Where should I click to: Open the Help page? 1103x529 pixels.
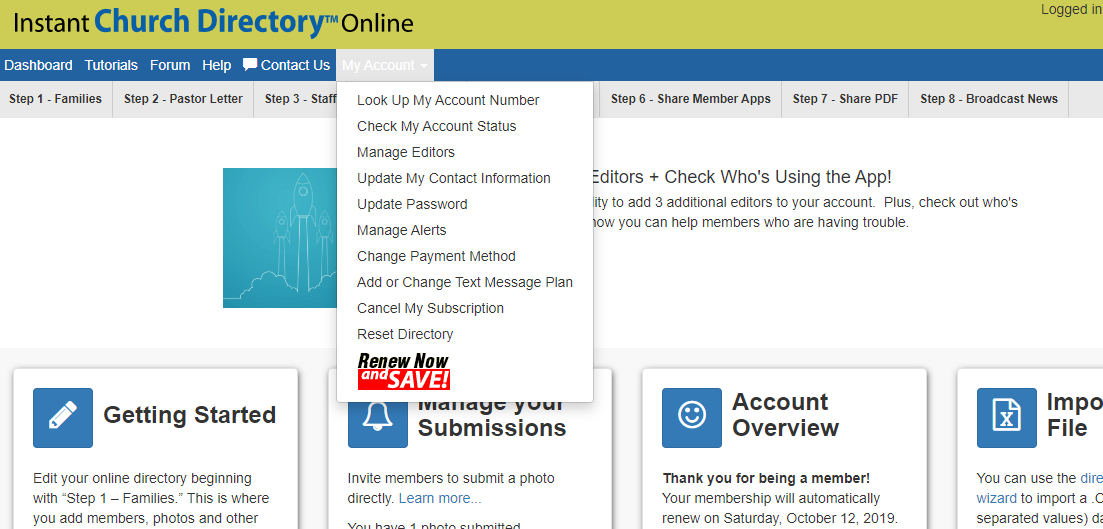point(217,65)
